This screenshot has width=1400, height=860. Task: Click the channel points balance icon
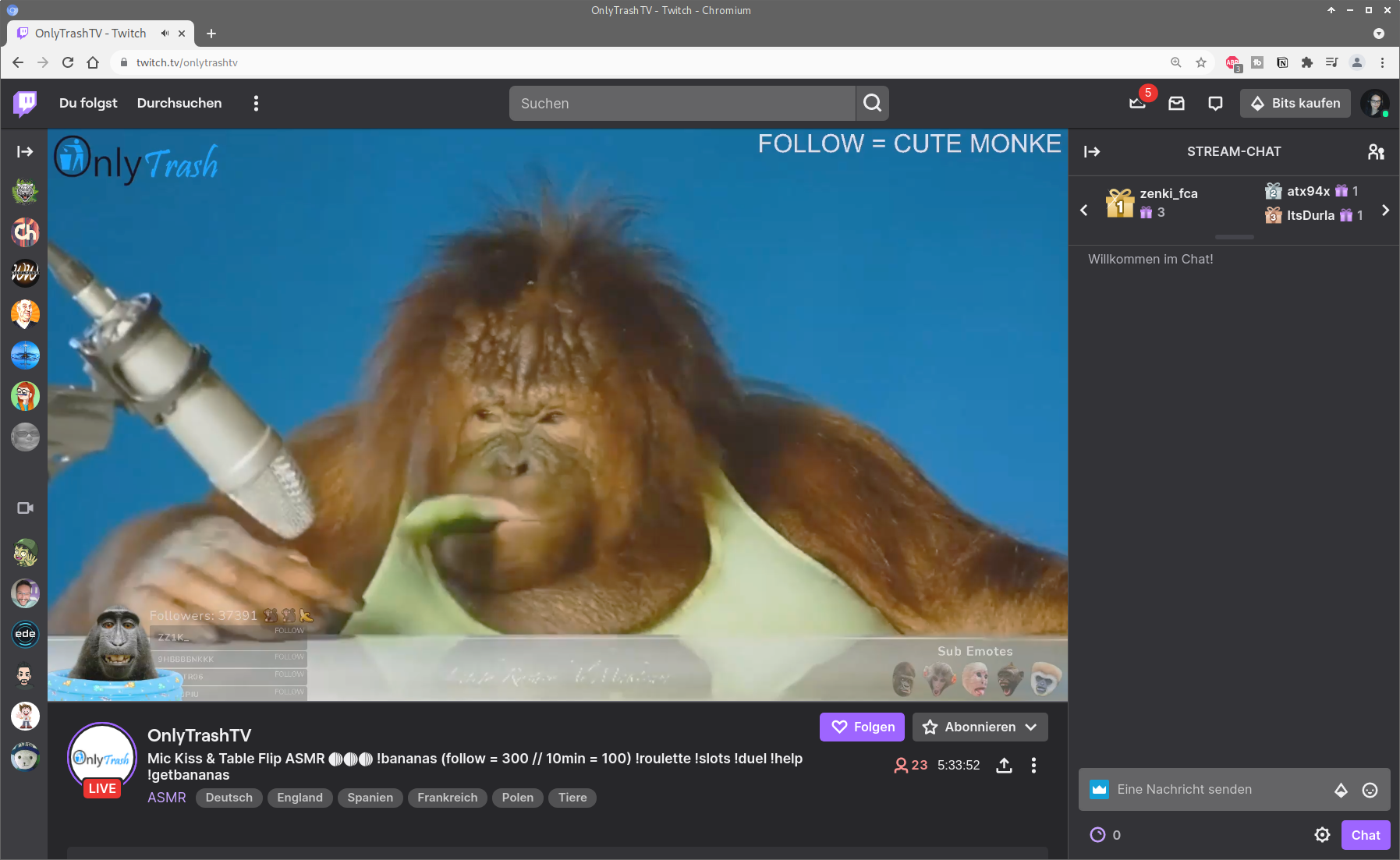(x=1097, y=835)
